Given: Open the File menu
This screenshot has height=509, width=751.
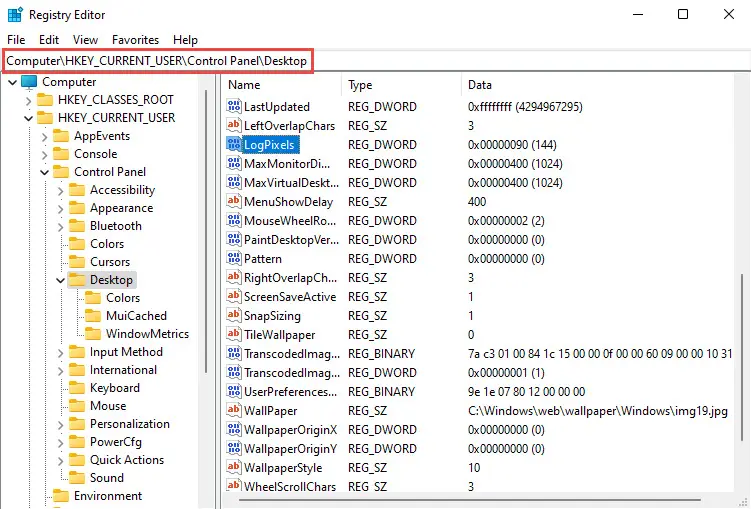Looking at the screenshot, I should 16,40.
